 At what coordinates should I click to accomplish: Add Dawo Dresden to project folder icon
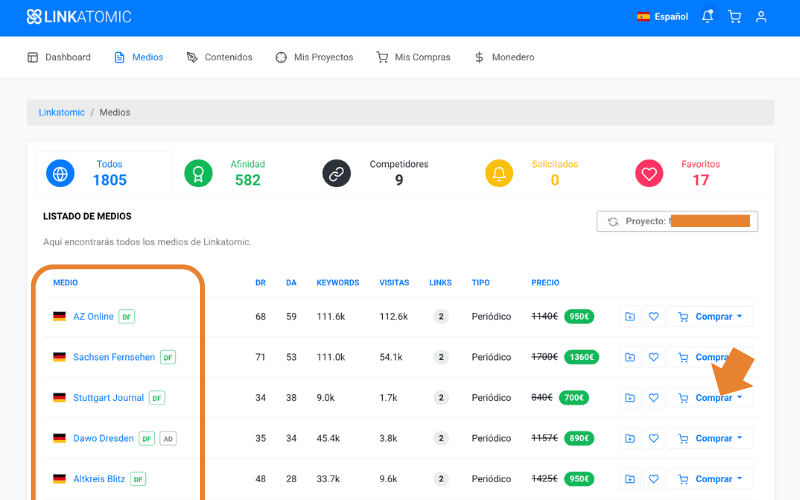click(x=630, y=438)
